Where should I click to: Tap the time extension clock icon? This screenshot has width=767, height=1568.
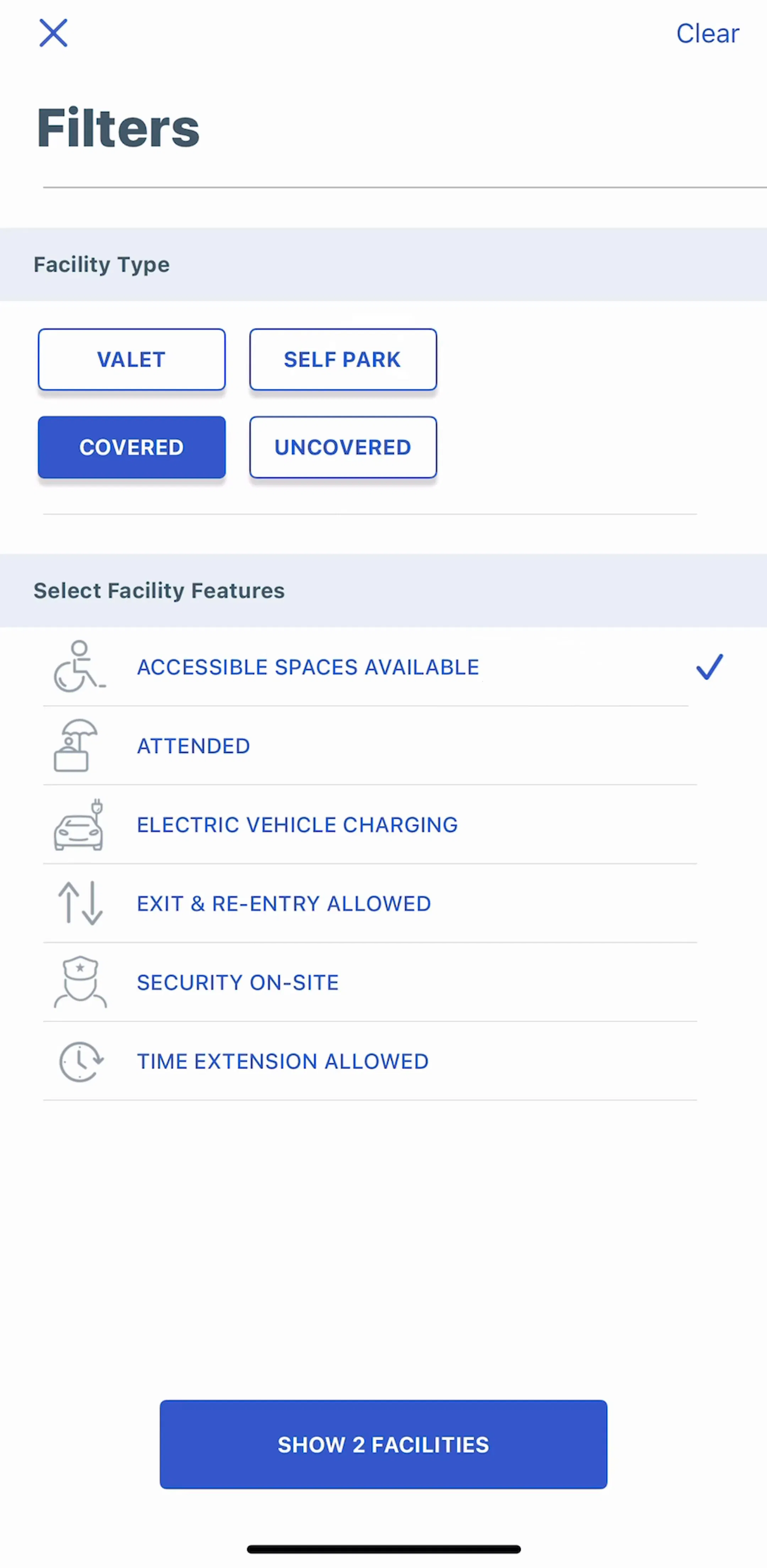pos(81,1061)
